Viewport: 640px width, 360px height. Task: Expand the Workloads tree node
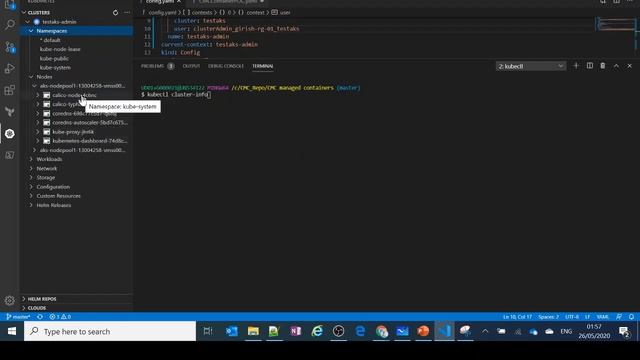(31, 159)
